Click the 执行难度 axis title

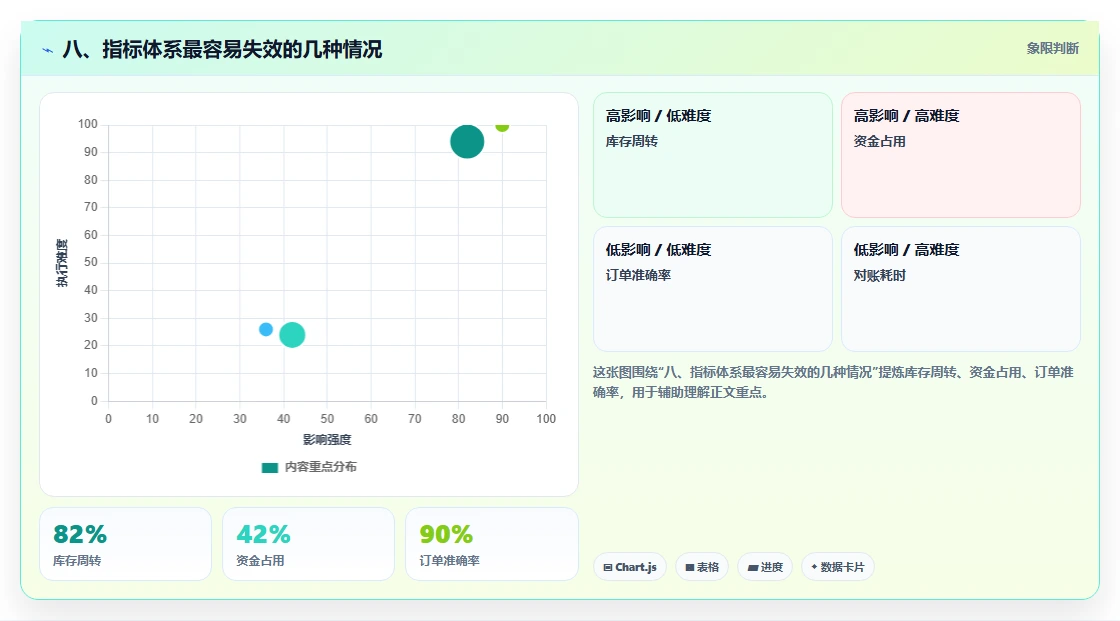(x=62, y=263)
